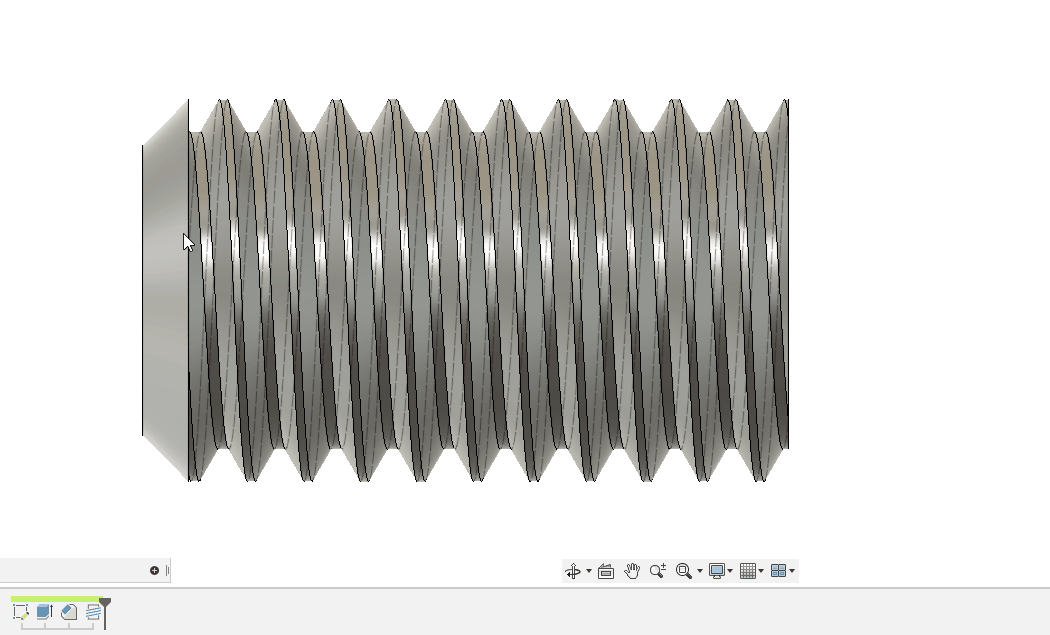
Task: Open the Grid and Snaps dropdown
Action: pos(762,570)
